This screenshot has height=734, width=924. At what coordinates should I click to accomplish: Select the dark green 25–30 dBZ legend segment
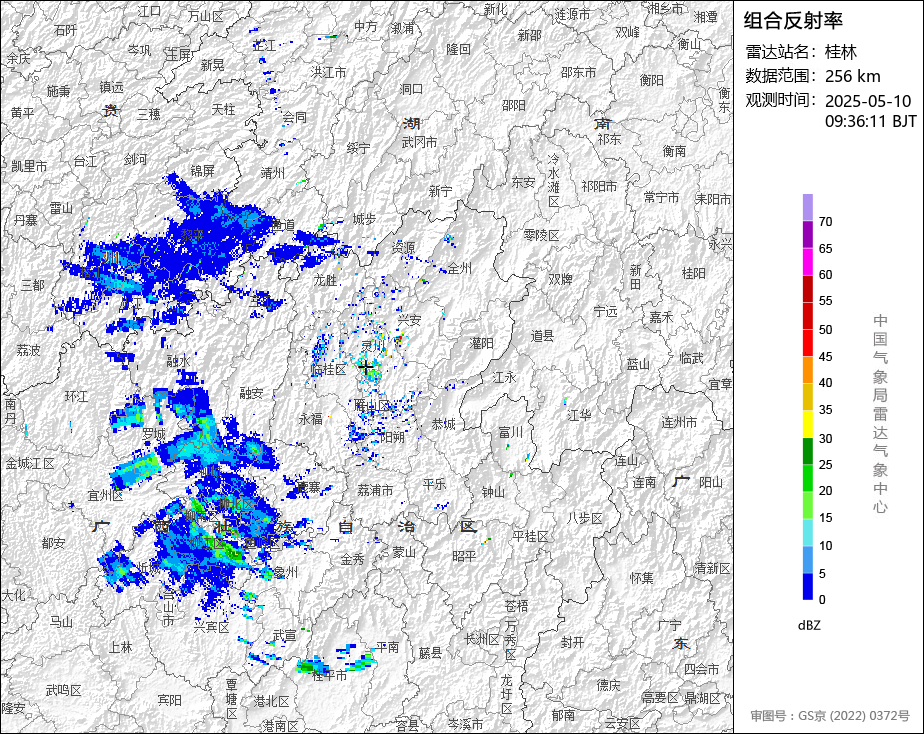click(x=807, y=451)
